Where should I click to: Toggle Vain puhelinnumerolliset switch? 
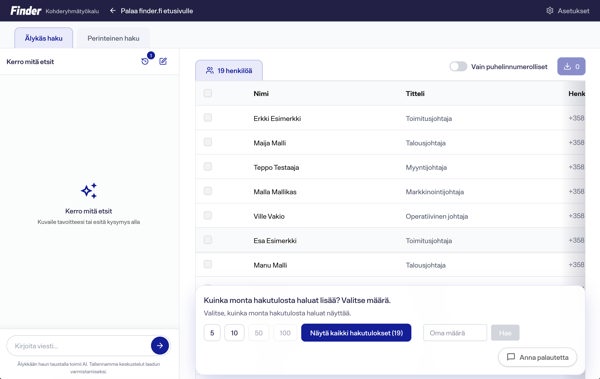pyautogui.click(x=458, y=67)
